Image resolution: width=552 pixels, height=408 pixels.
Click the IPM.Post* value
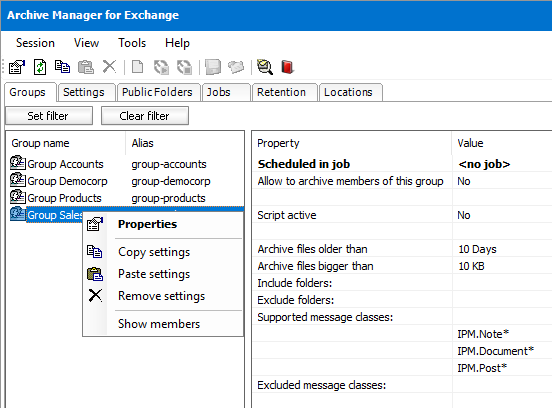482,368
